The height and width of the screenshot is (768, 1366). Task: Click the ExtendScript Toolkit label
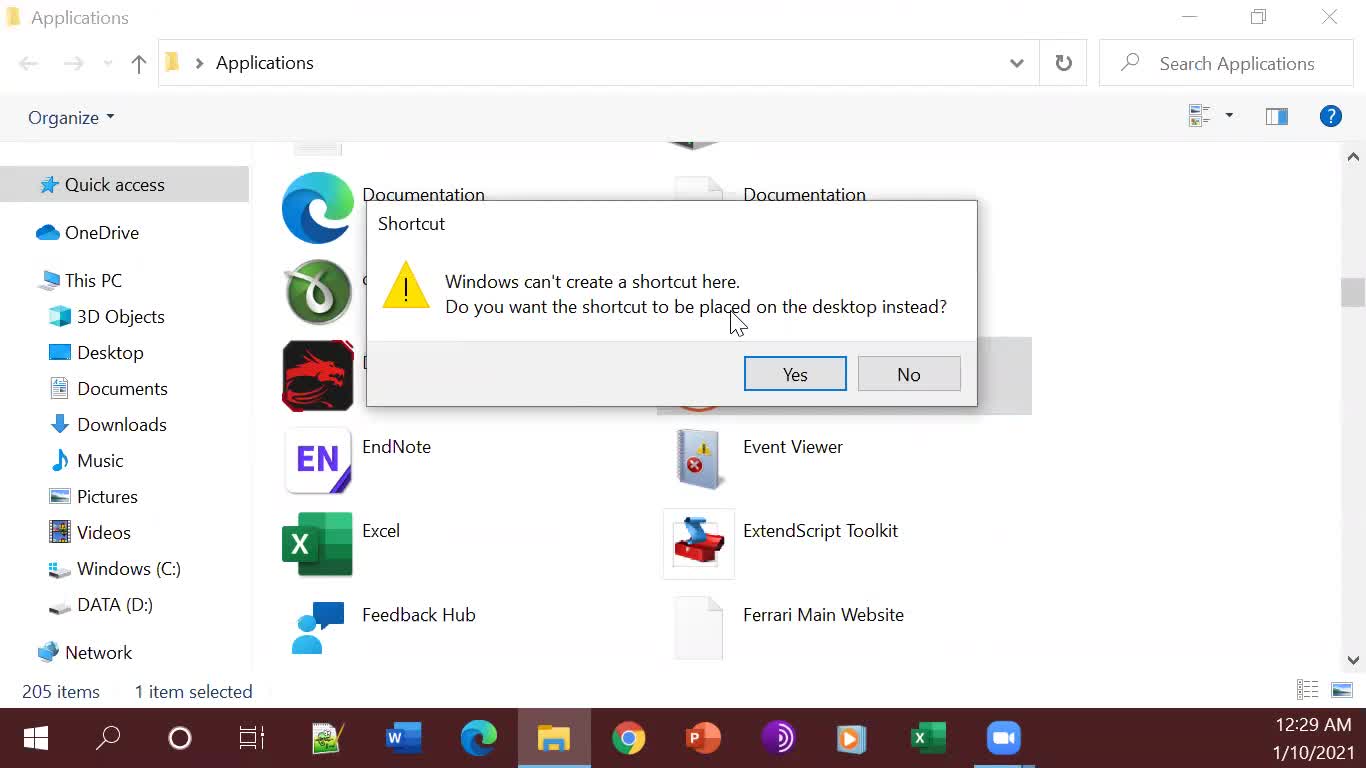tap(820, 531)
